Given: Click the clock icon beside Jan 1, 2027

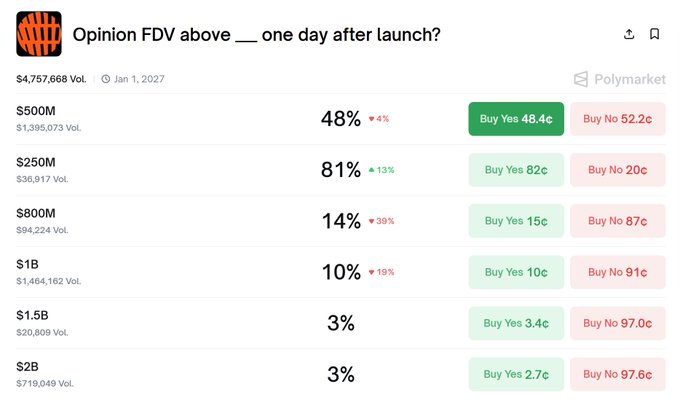Looking at the screenshot, I should click(105, 78).
